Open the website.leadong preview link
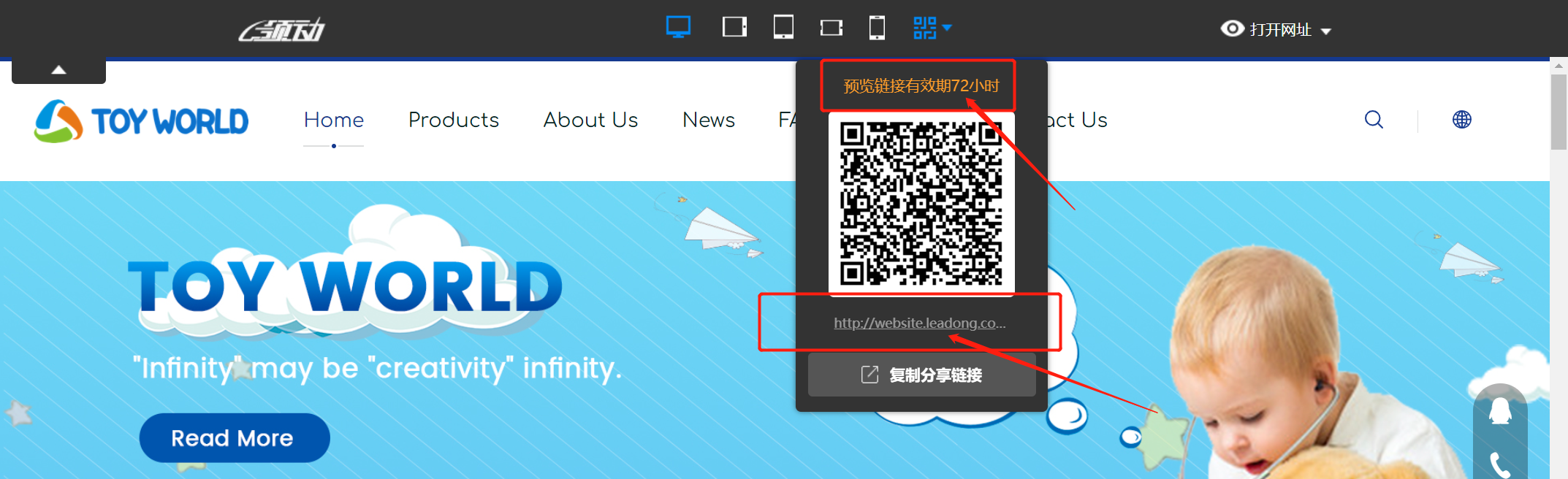Screen dimensions: 1568x479 919,323
